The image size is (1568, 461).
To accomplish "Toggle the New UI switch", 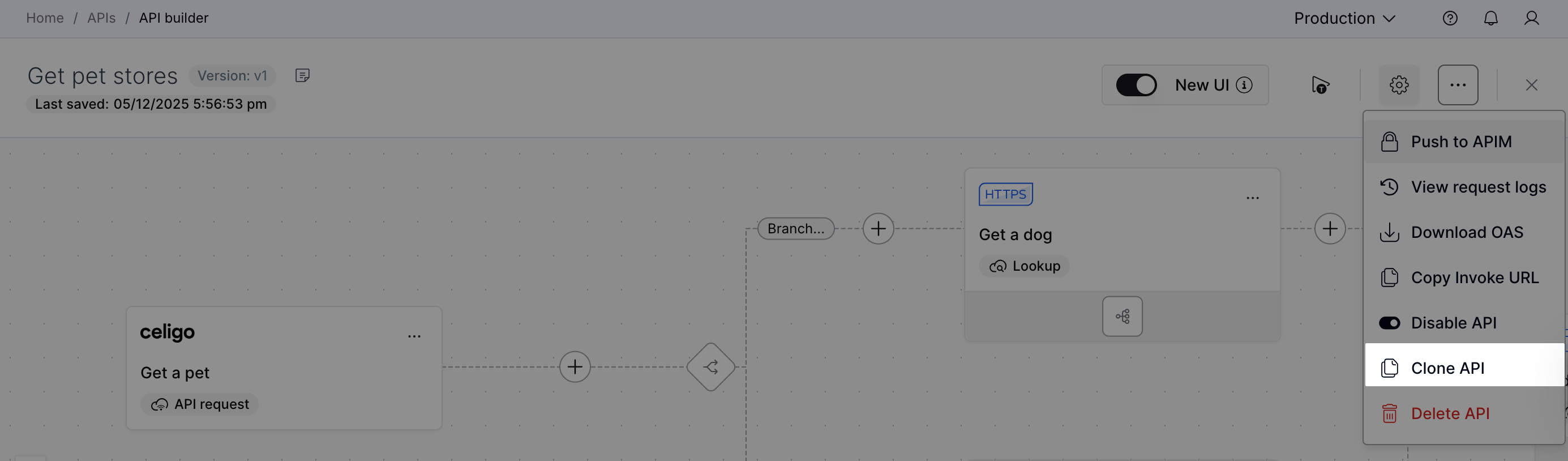I will 1136,84.
